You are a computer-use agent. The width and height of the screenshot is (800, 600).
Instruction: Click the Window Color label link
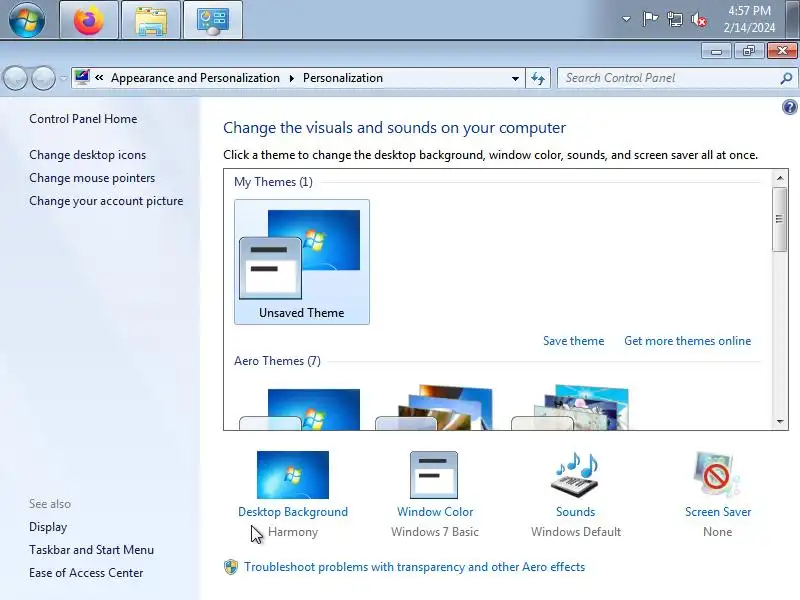click(435, 512)
